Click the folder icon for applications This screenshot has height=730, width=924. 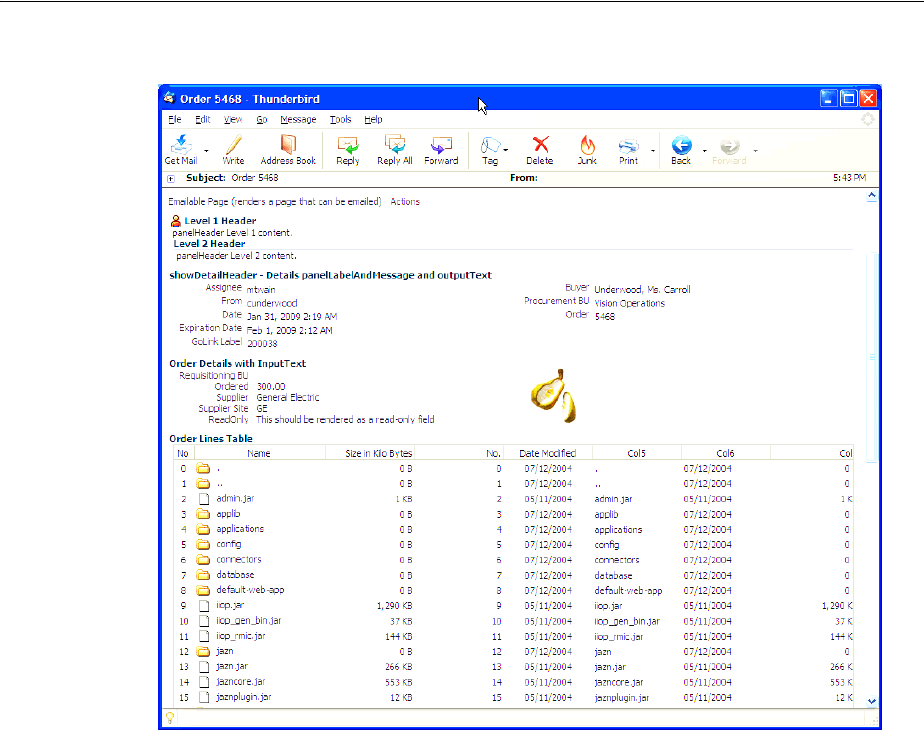pyautogui.click(x=203, y=529)
